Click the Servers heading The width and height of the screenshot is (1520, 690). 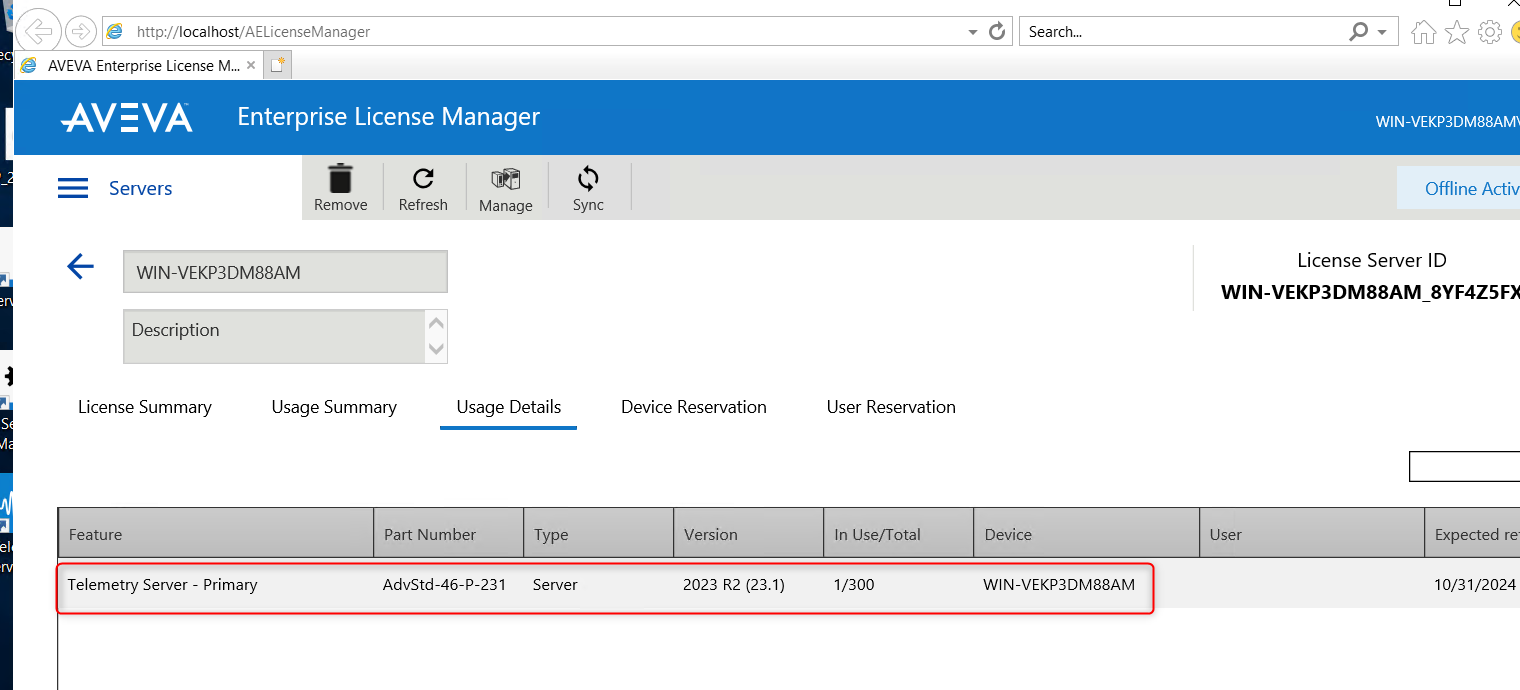pyautogui.click(x=140, y=188)
